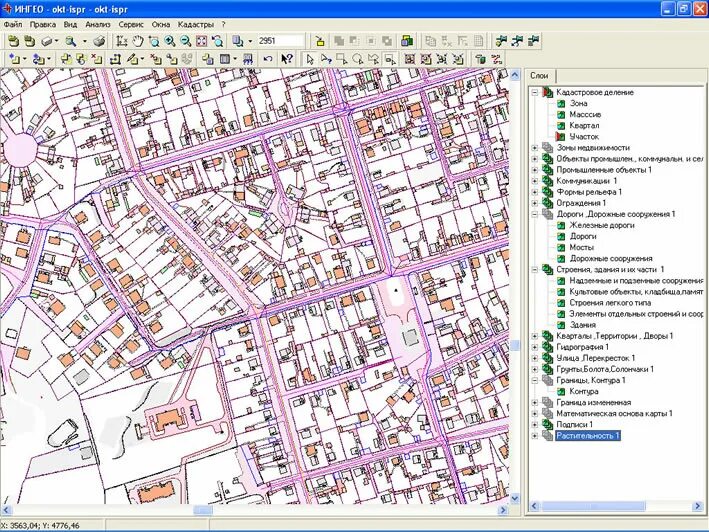Viewport: 709px width, 532px height.
Task: Click the measure coordinates axes icon
Action: [122, 42]
